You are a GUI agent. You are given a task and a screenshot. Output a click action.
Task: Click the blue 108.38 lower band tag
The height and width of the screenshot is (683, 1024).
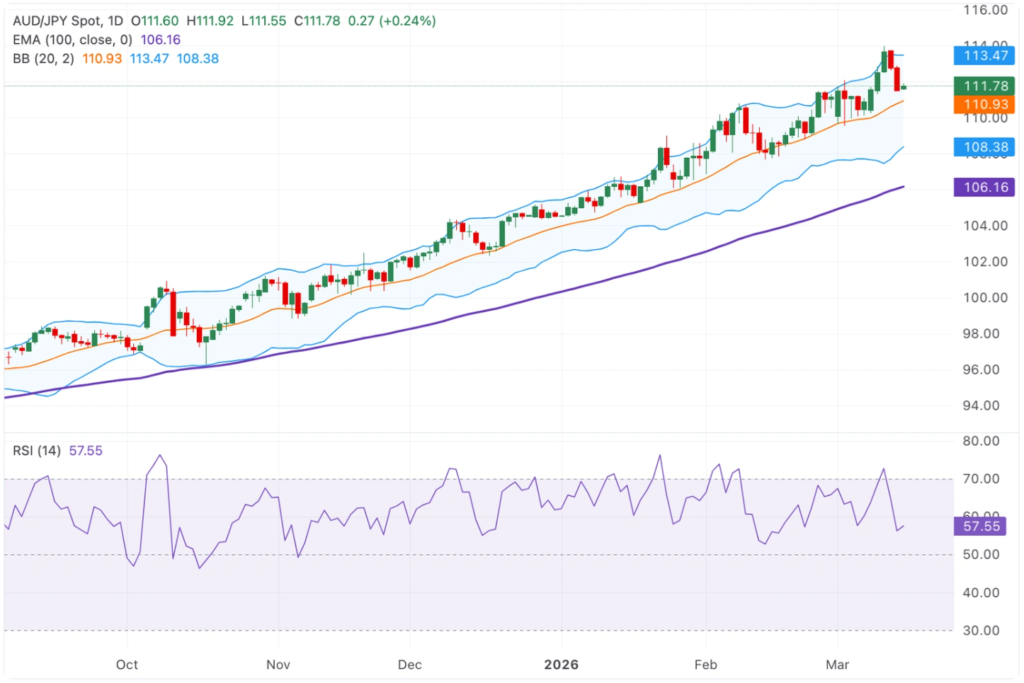(x=984, y=147)
